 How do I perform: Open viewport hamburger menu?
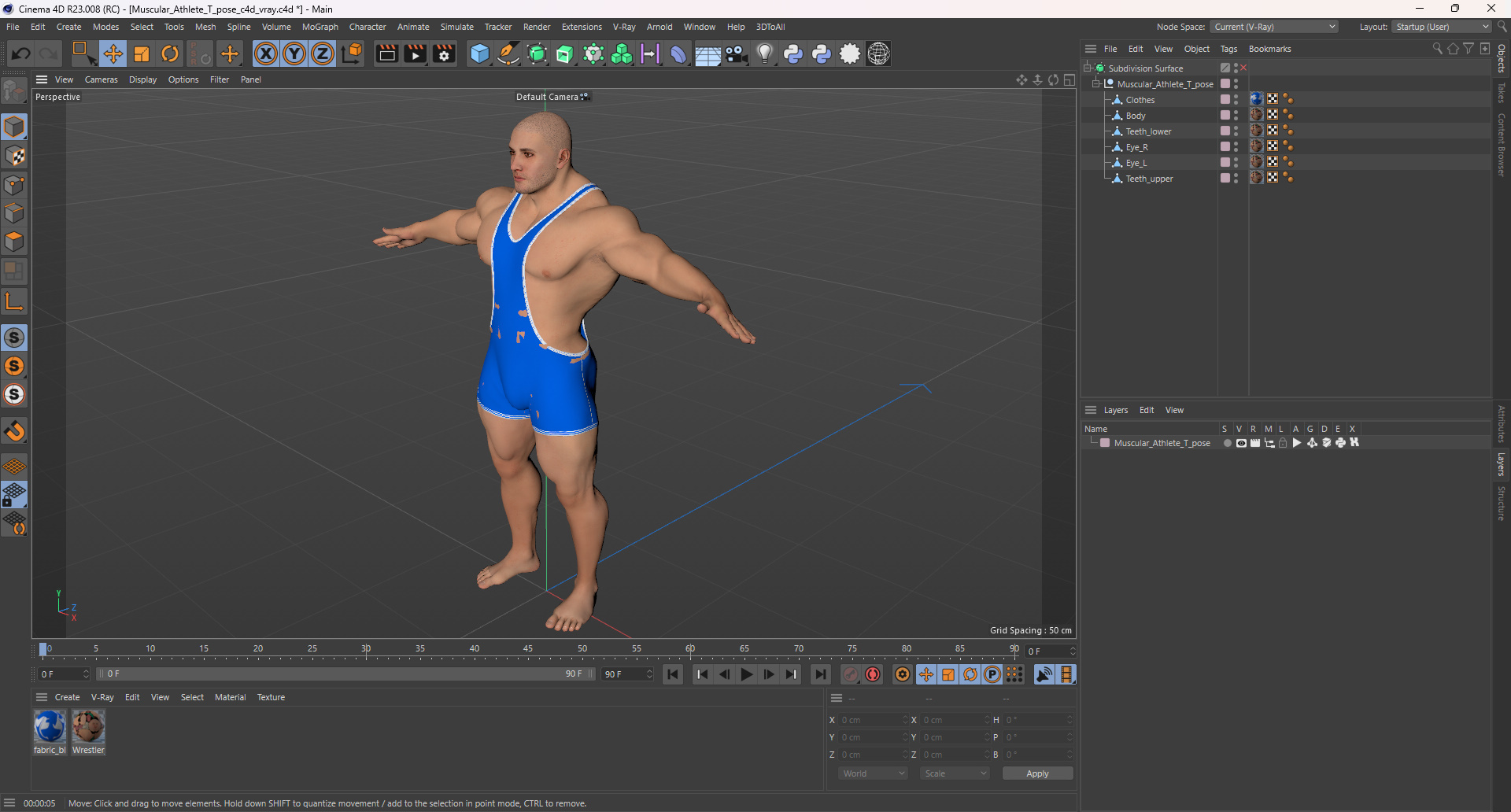coord(42,79)
